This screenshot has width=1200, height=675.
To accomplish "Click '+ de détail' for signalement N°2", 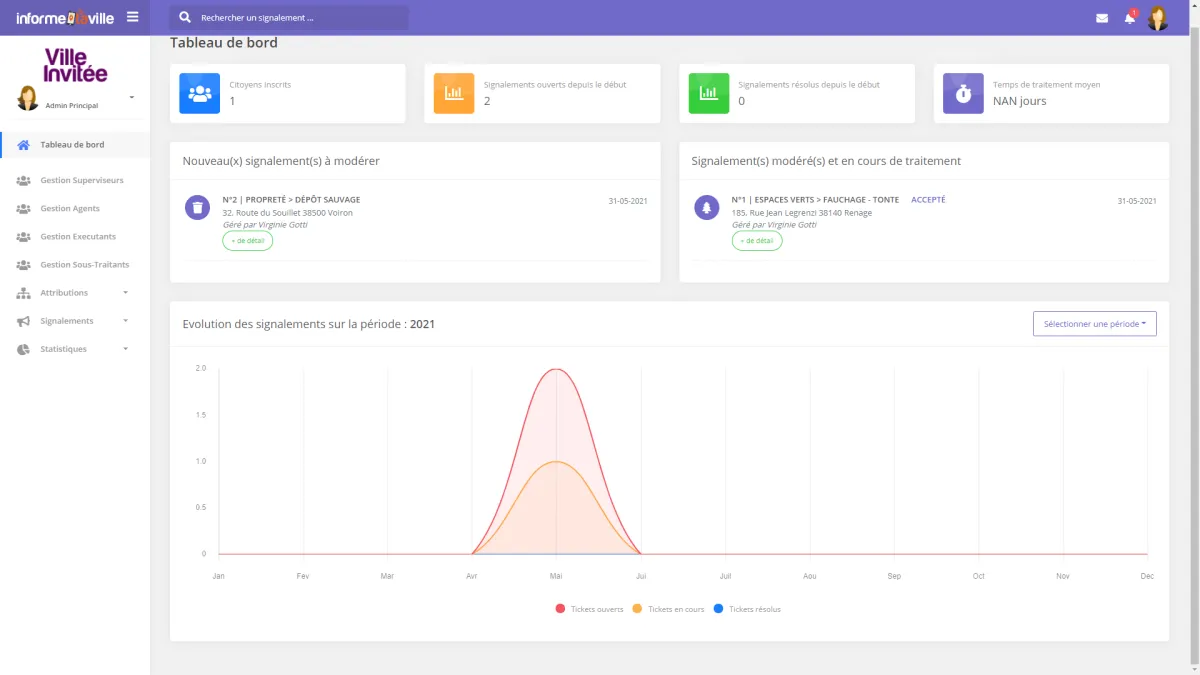I will pyautogui.click(x=247, y=241).
